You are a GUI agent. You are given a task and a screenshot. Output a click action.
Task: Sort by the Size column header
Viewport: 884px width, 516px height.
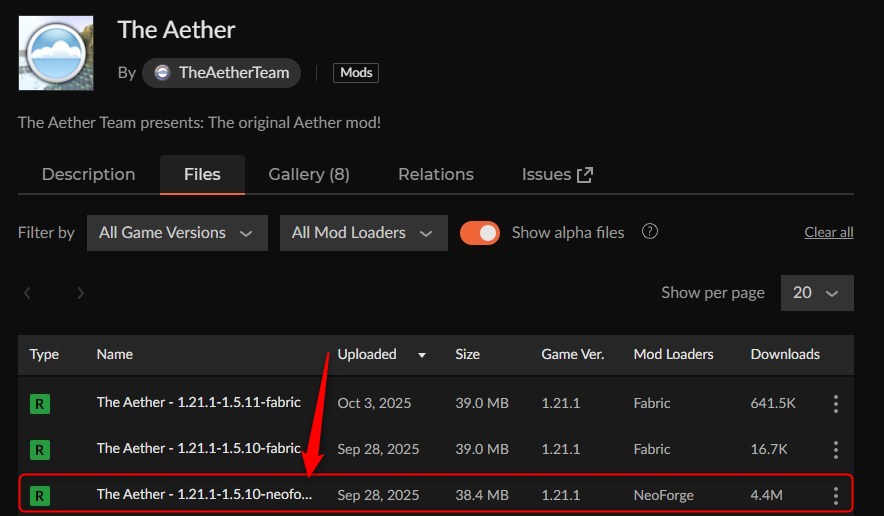467,354
